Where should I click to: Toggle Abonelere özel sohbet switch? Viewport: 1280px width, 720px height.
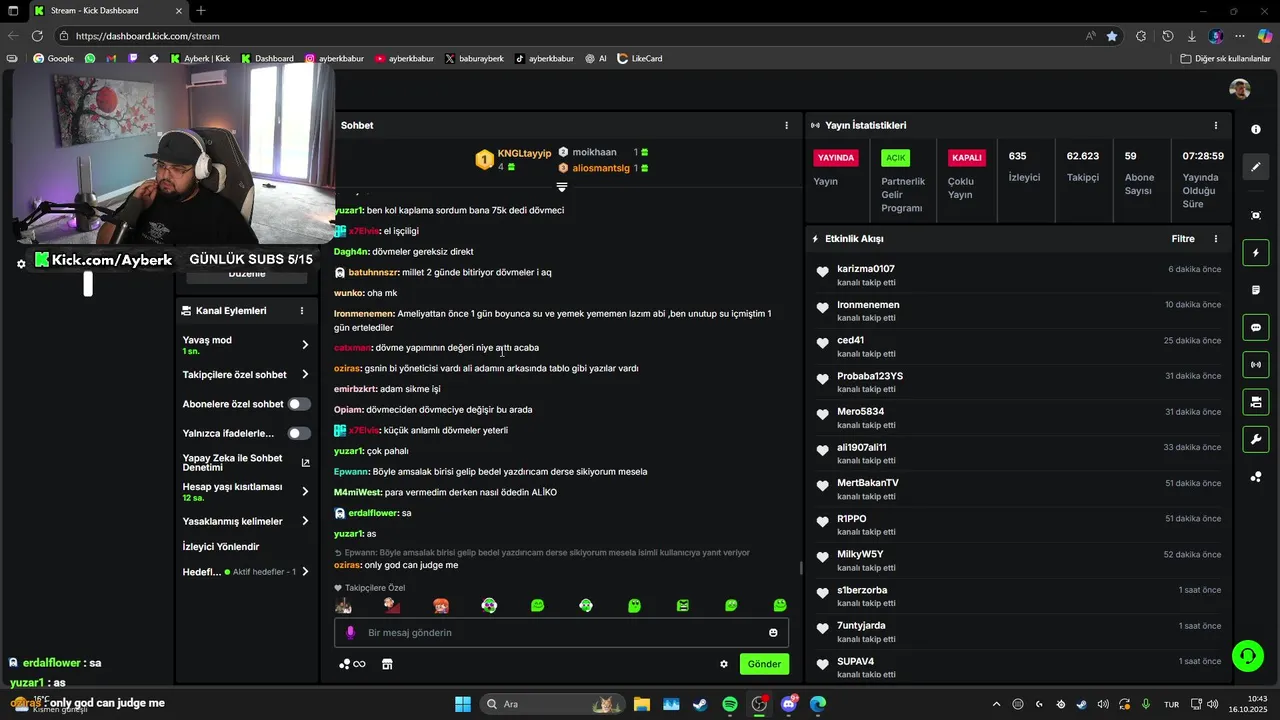299,404
